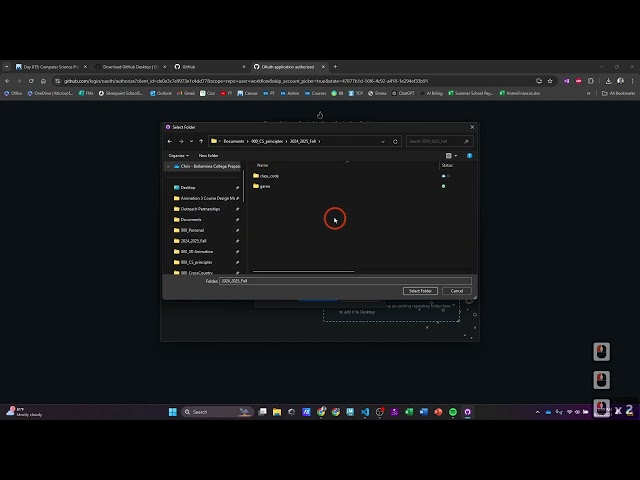Click the navigation pane vertical scrollbar

pos(244,186)
